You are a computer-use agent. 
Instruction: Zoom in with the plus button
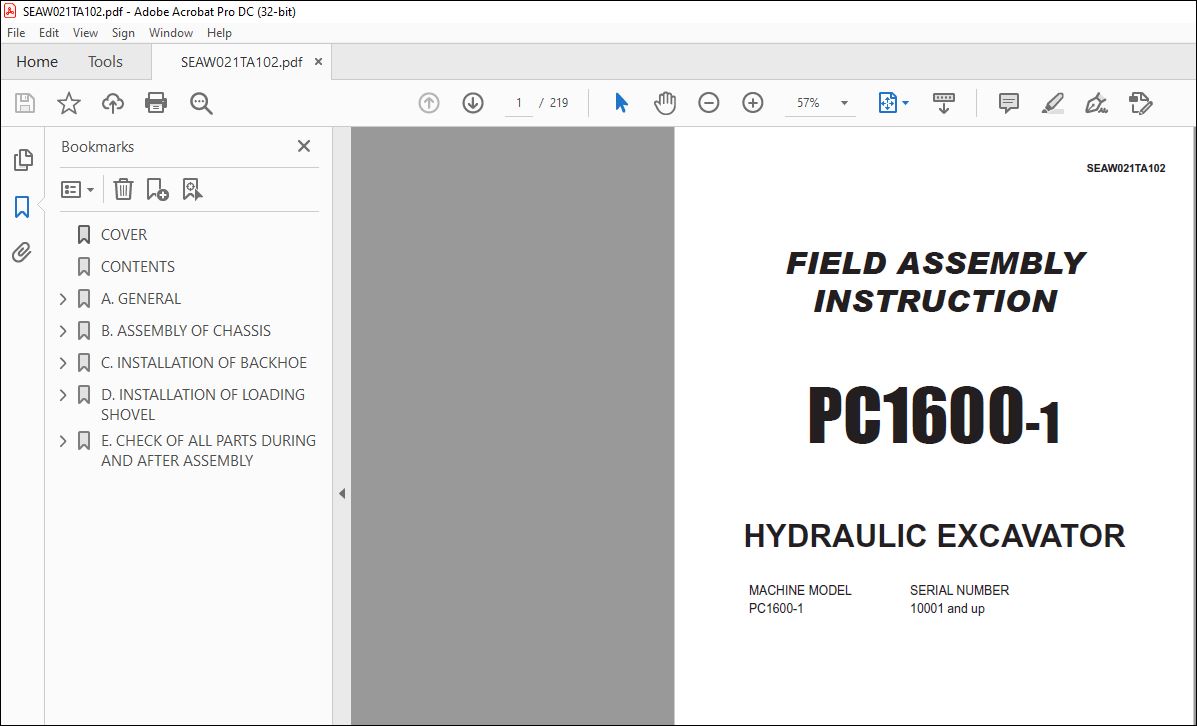click(x=753, y=103)
